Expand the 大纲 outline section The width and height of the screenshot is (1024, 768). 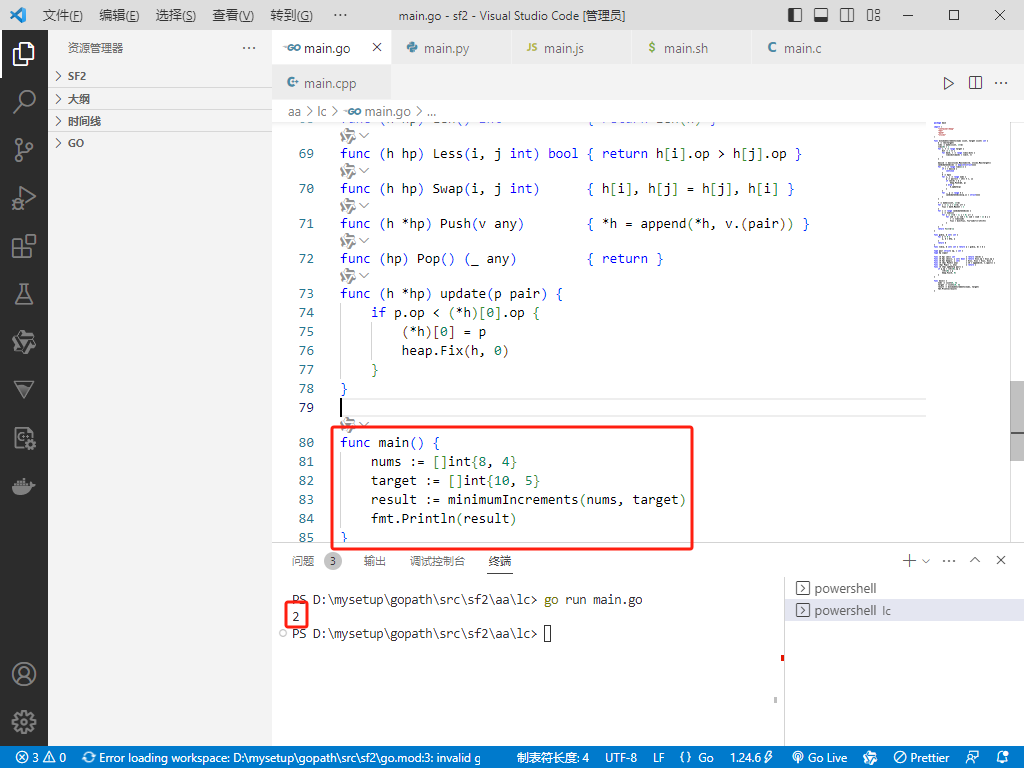161,99
